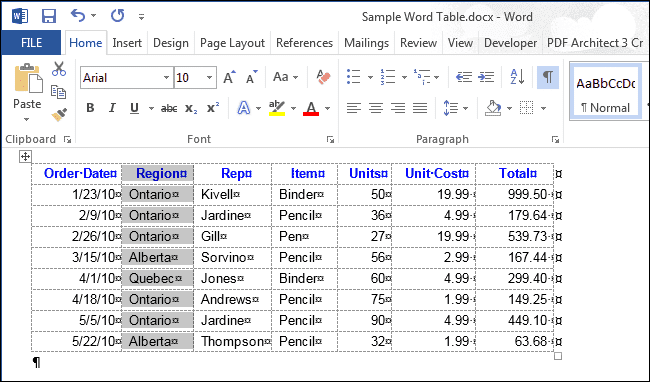Toggle Superscript formatting
This screenshot has width=650, height=382.
pos(213,108)
